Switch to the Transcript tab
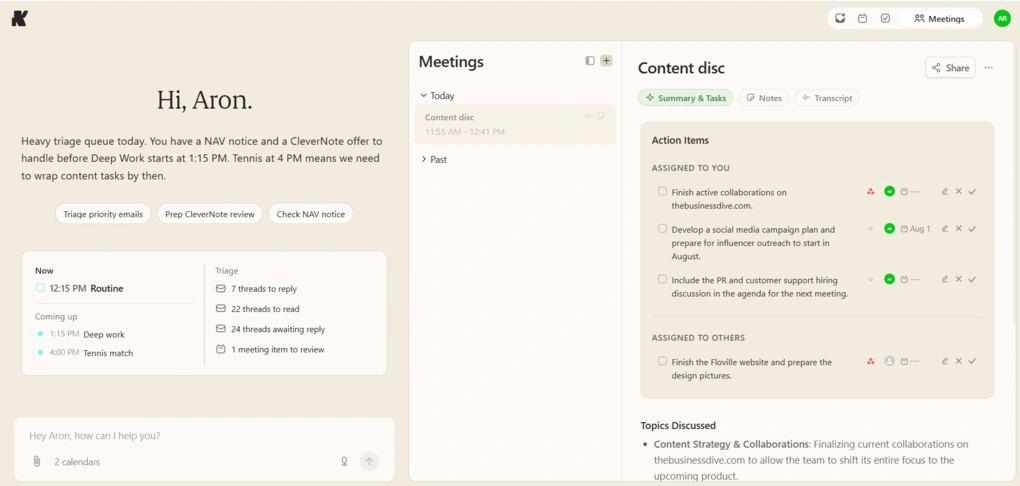Screen dimensions: 1020x486 827,98
